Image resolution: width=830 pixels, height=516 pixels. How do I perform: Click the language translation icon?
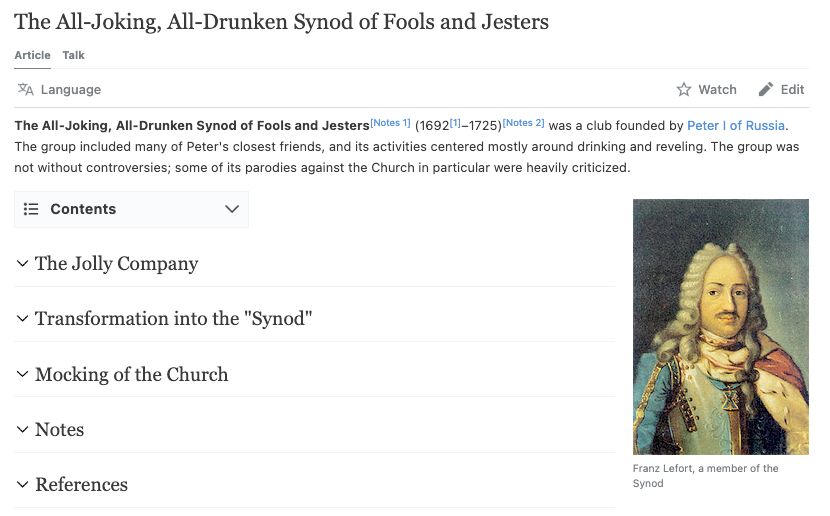pyautogui.click(x=25, y=89)
